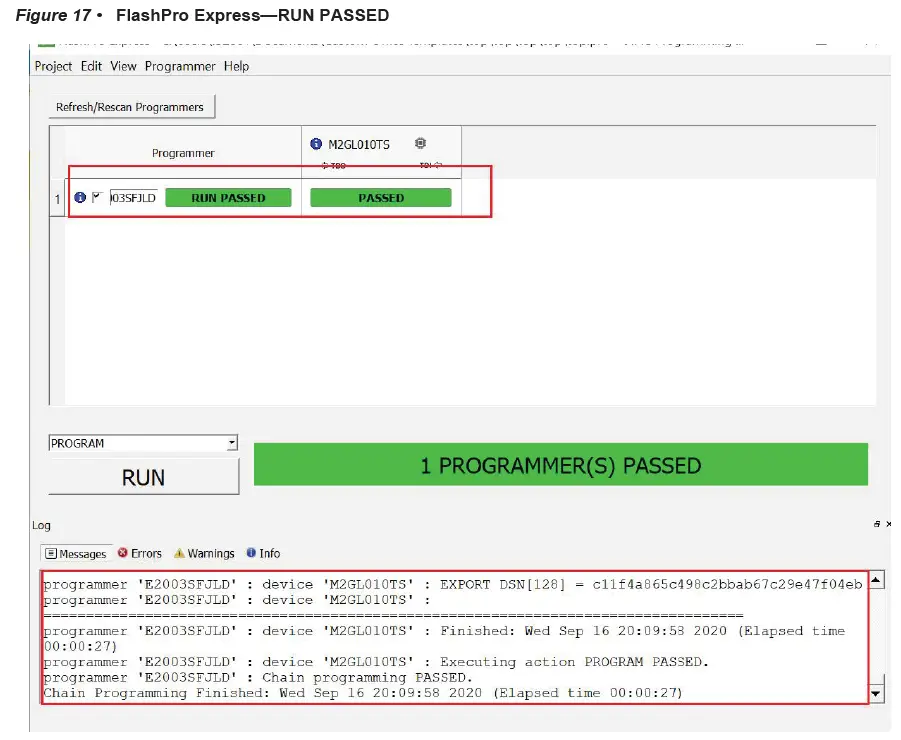Image resolution: width=901 pixels, height=740 pixels.
Task: Click the 'Chain programming PASSED' log line
Action: coord(258,677)
